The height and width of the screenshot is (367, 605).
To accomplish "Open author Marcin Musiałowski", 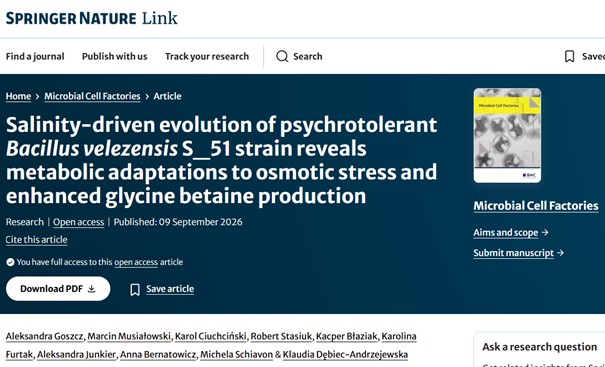I will pos(129,337).
